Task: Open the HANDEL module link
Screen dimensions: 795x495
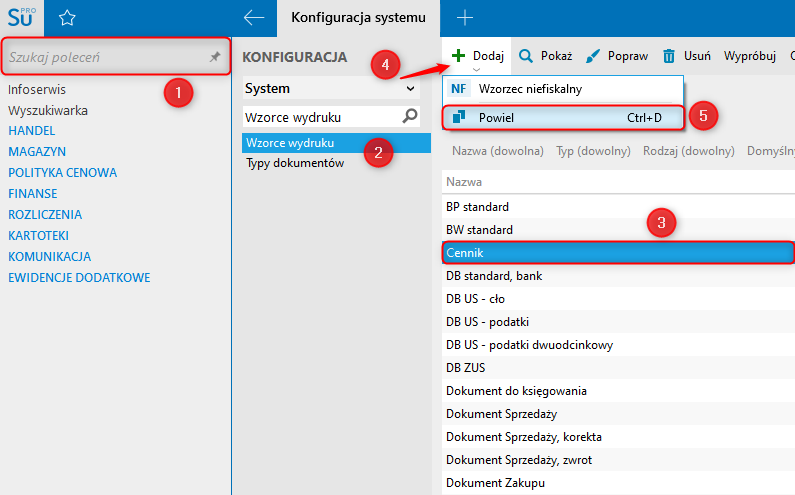Action: point(31,130)
